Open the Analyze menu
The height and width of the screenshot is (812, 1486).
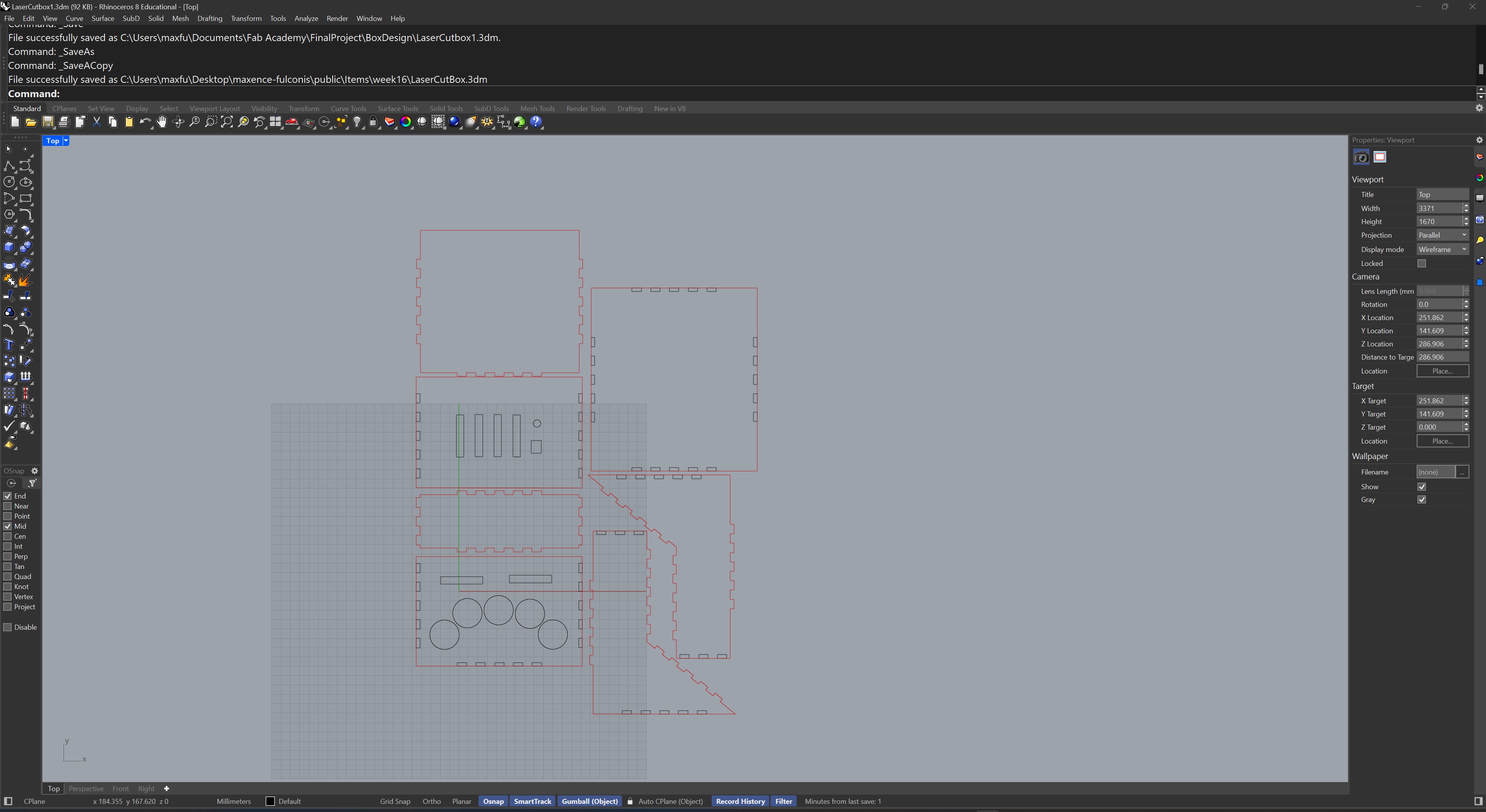point(306,19)
